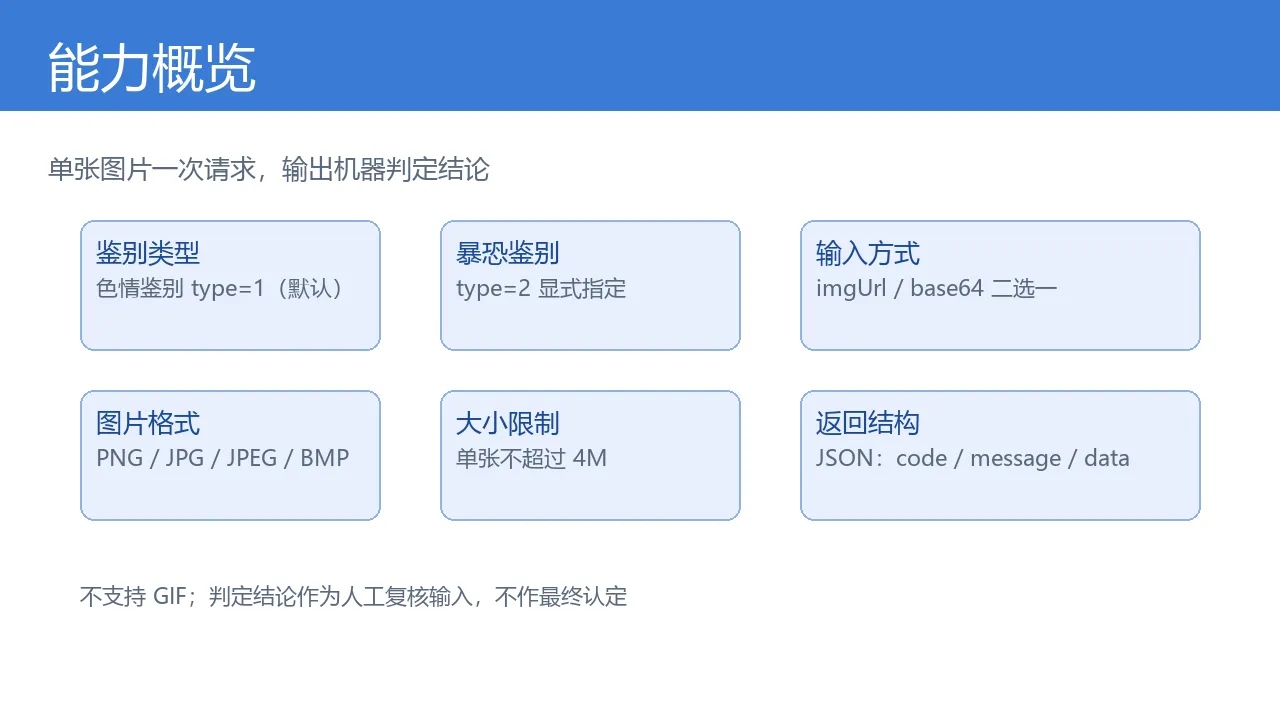The height and width of the screenshot is (720, 1280).
Task: Click the 返回结构 card heading
Action: click(868, 423)
